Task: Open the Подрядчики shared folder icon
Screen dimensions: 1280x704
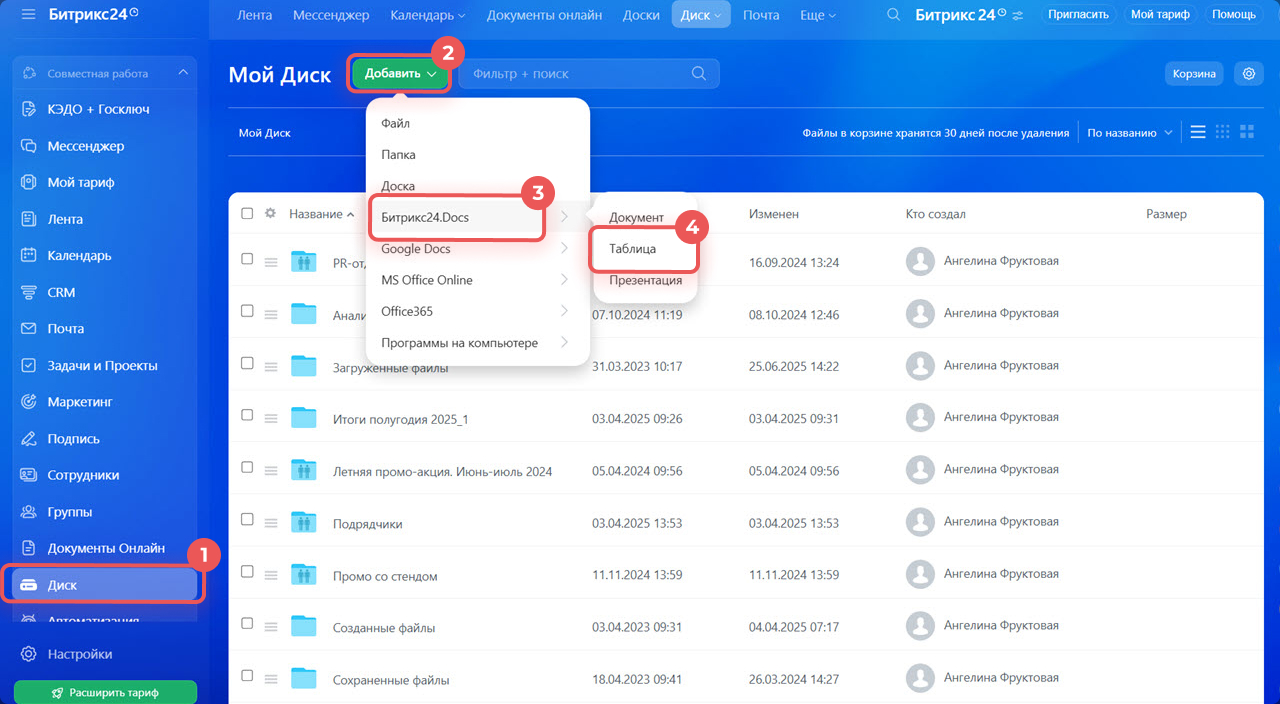Action: pyautogui.click(x=303, y=522)
